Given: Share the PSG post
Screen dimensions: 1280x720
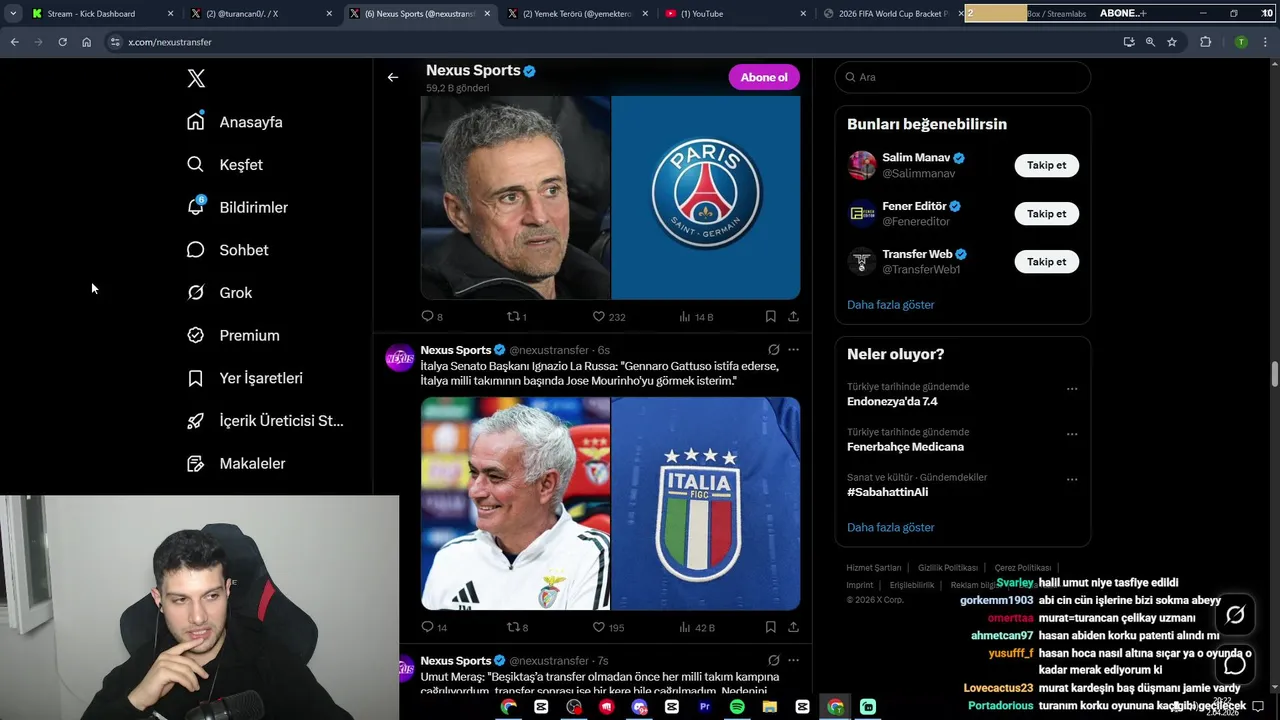Looking at the screenshot, I should point(793,316).
